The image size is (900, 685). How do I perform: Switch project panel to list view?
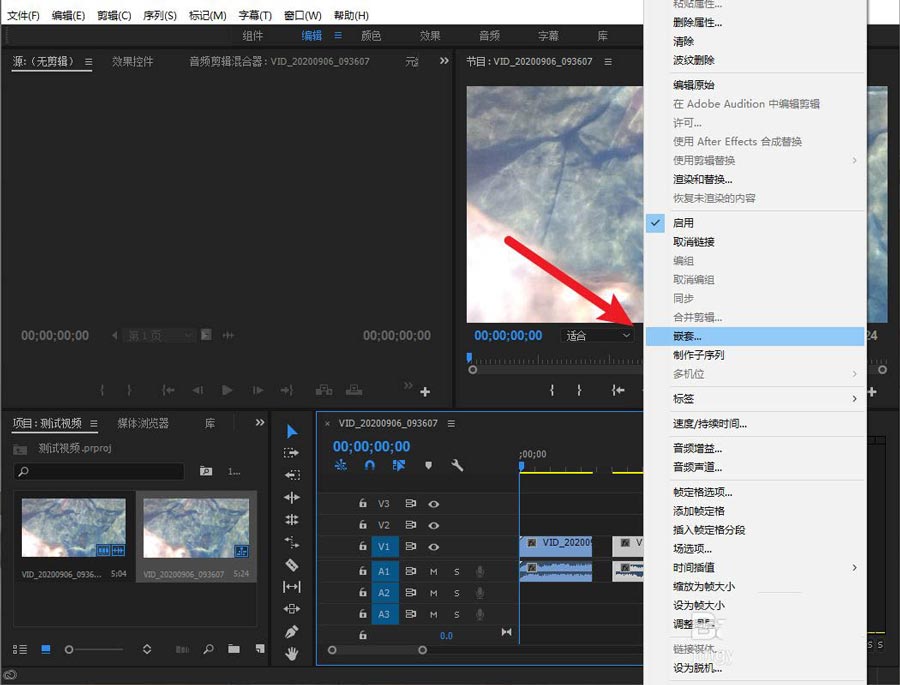pos(21,649)
